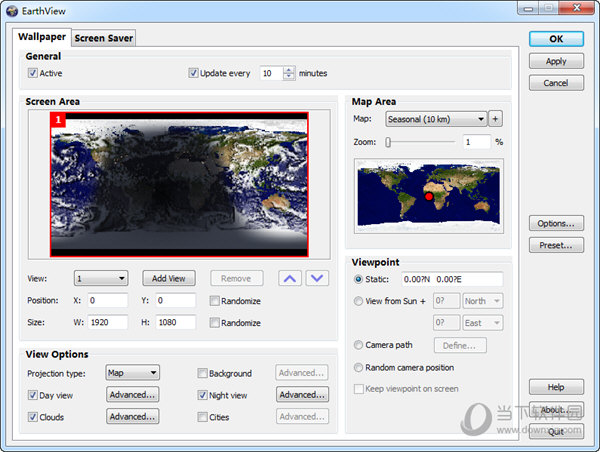Select Camera path radio button
This screenshot has height=452, width=600.
coord(358,345)
